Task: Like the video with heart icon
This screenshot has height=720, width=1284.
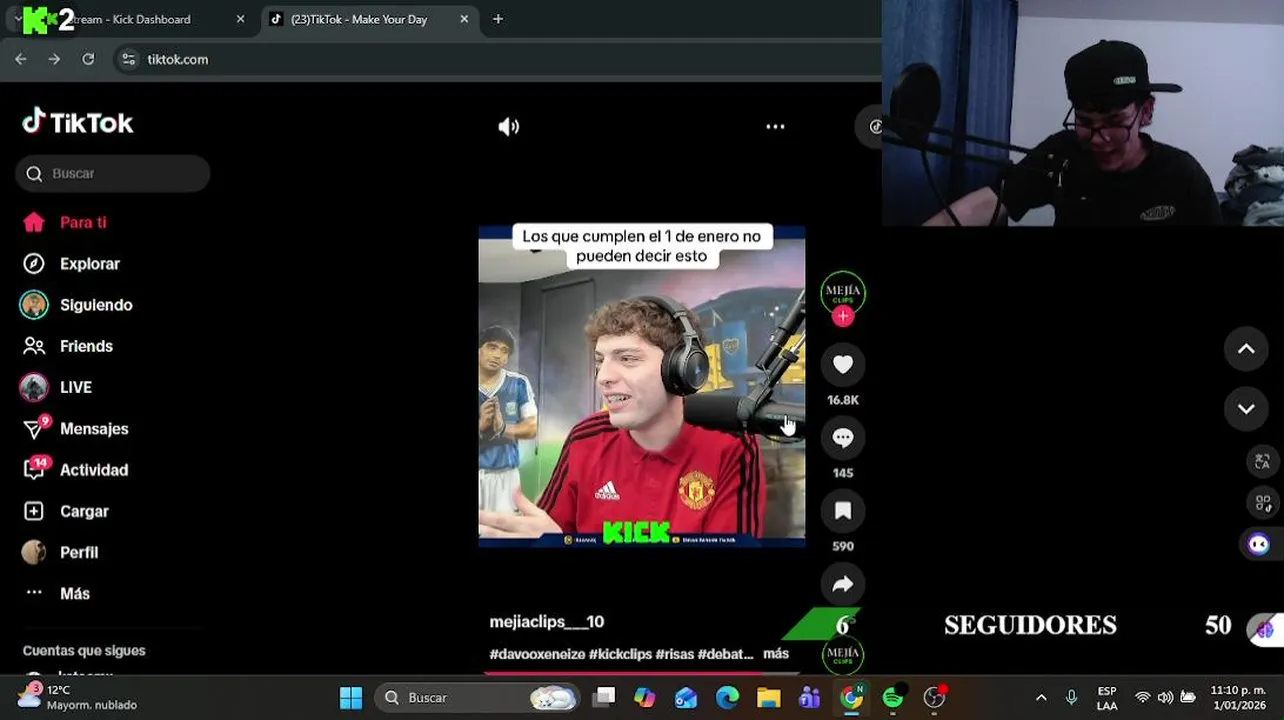Action: tap(843, 365)
